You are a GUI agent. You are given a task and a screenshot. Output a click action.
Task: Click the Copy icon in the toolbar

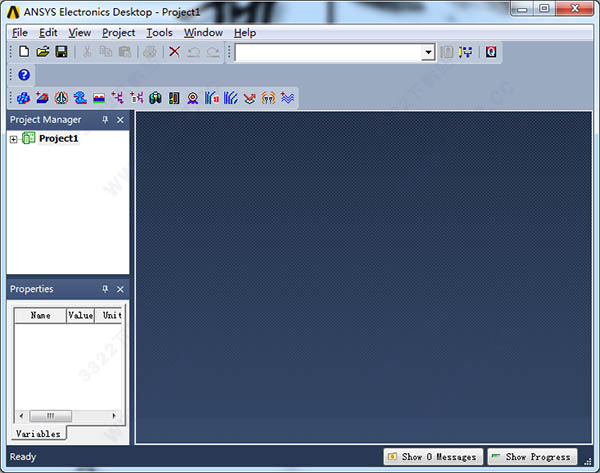(x=106, y=52)
